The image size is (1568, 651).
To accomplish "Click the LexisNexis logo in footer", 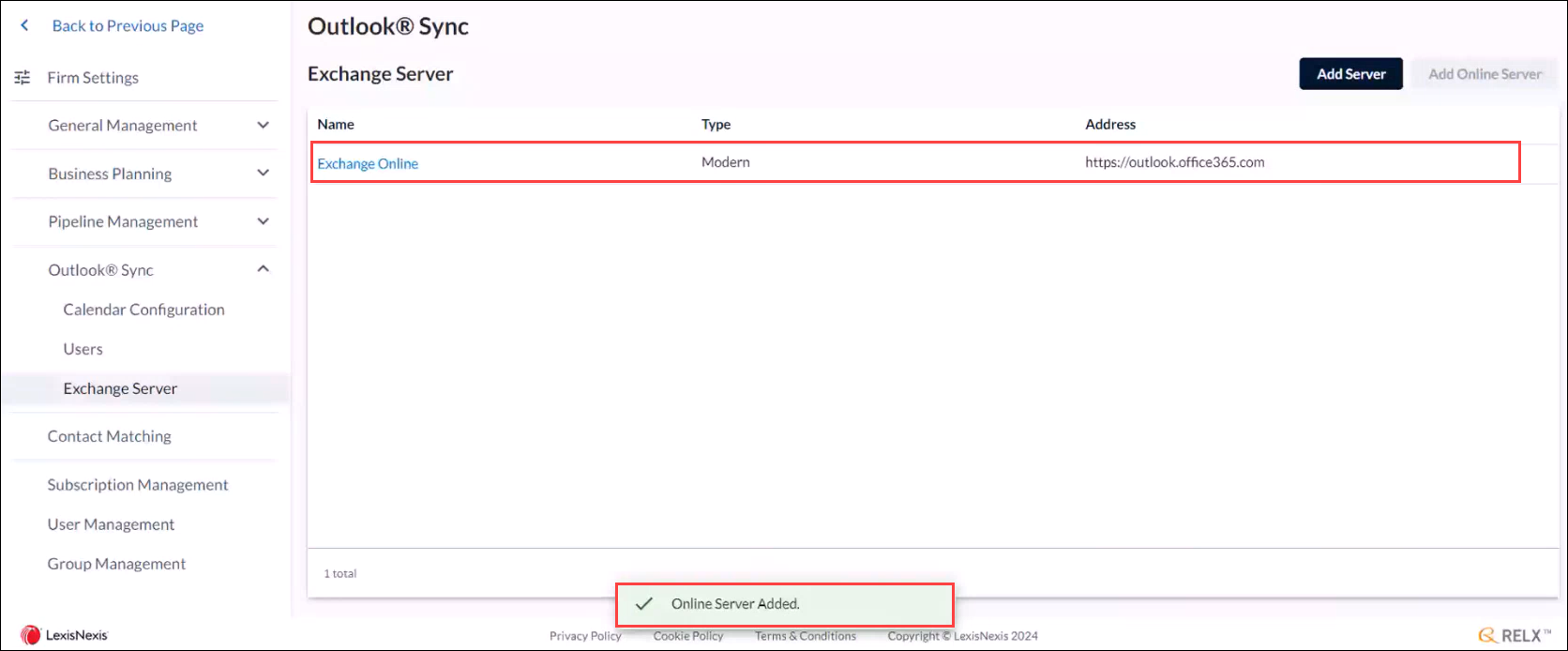I will click(65, 635).
